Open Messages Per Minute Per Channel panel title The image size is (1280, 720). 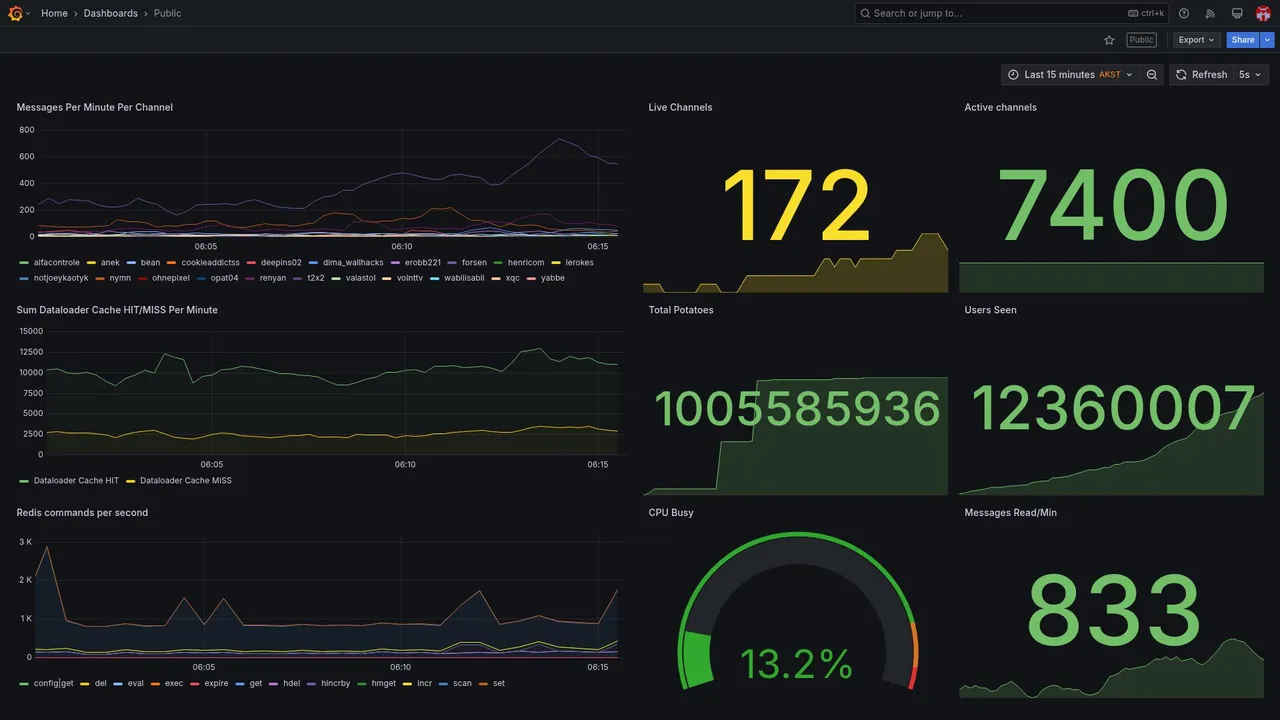coord(95,107)
